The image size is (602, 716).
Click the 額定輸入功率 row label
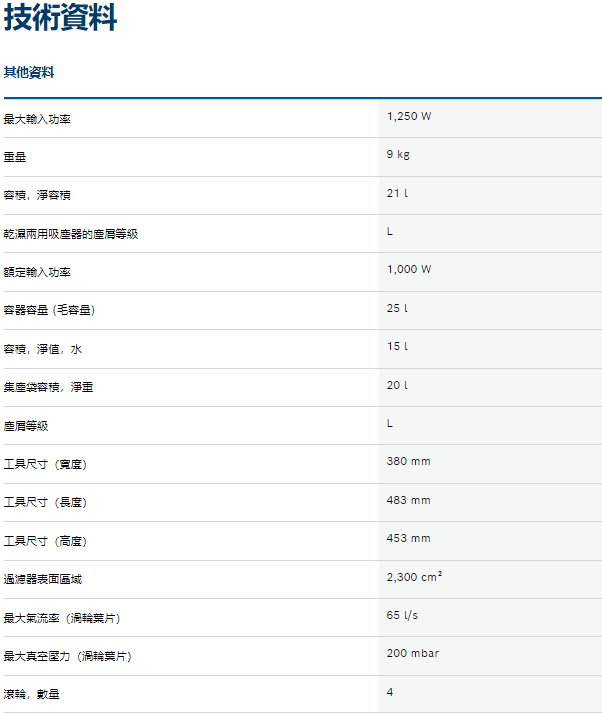pos(37,272)
